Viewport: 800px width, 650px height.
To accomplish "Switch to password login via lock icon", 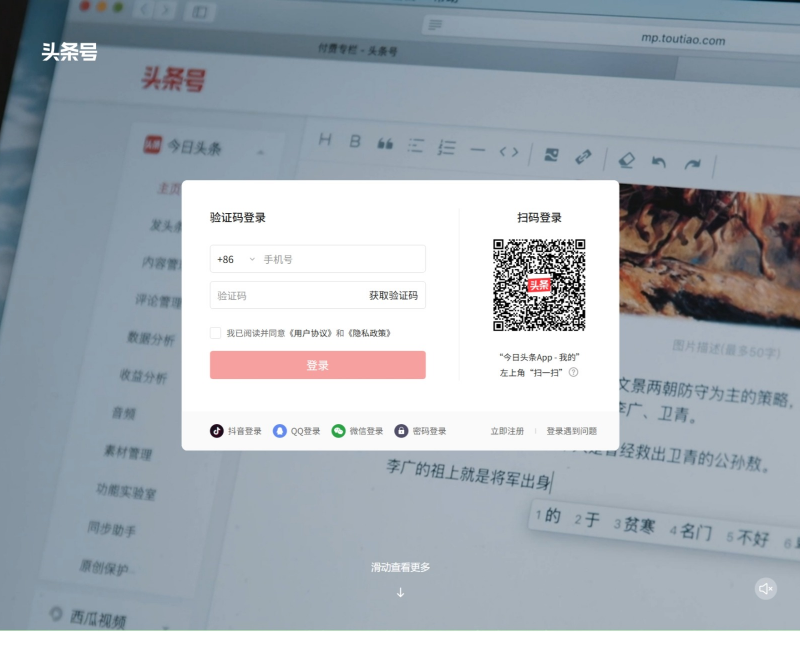I will tap(401, 431).
